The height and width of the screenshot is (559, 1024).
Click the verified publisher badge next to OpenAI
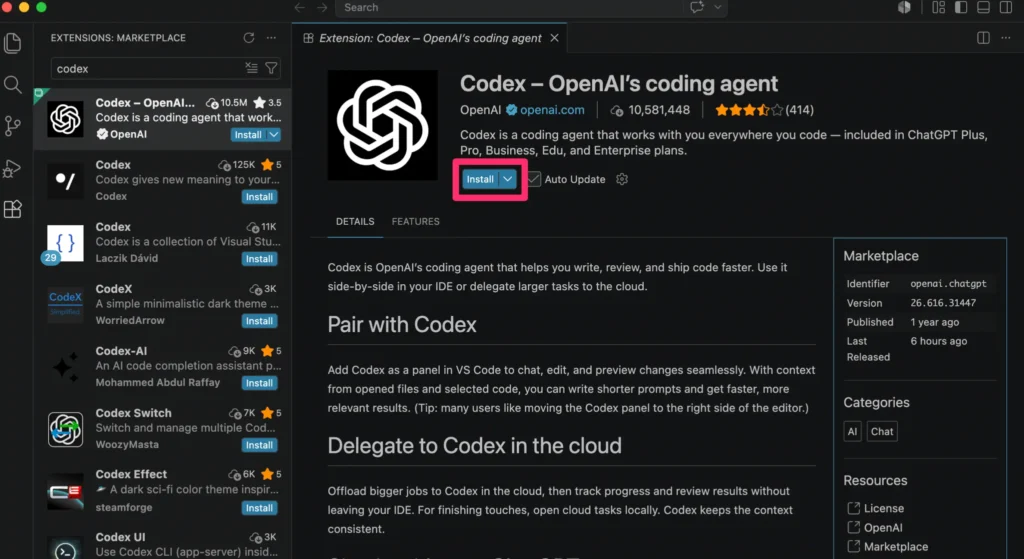[x=511, y=110]
